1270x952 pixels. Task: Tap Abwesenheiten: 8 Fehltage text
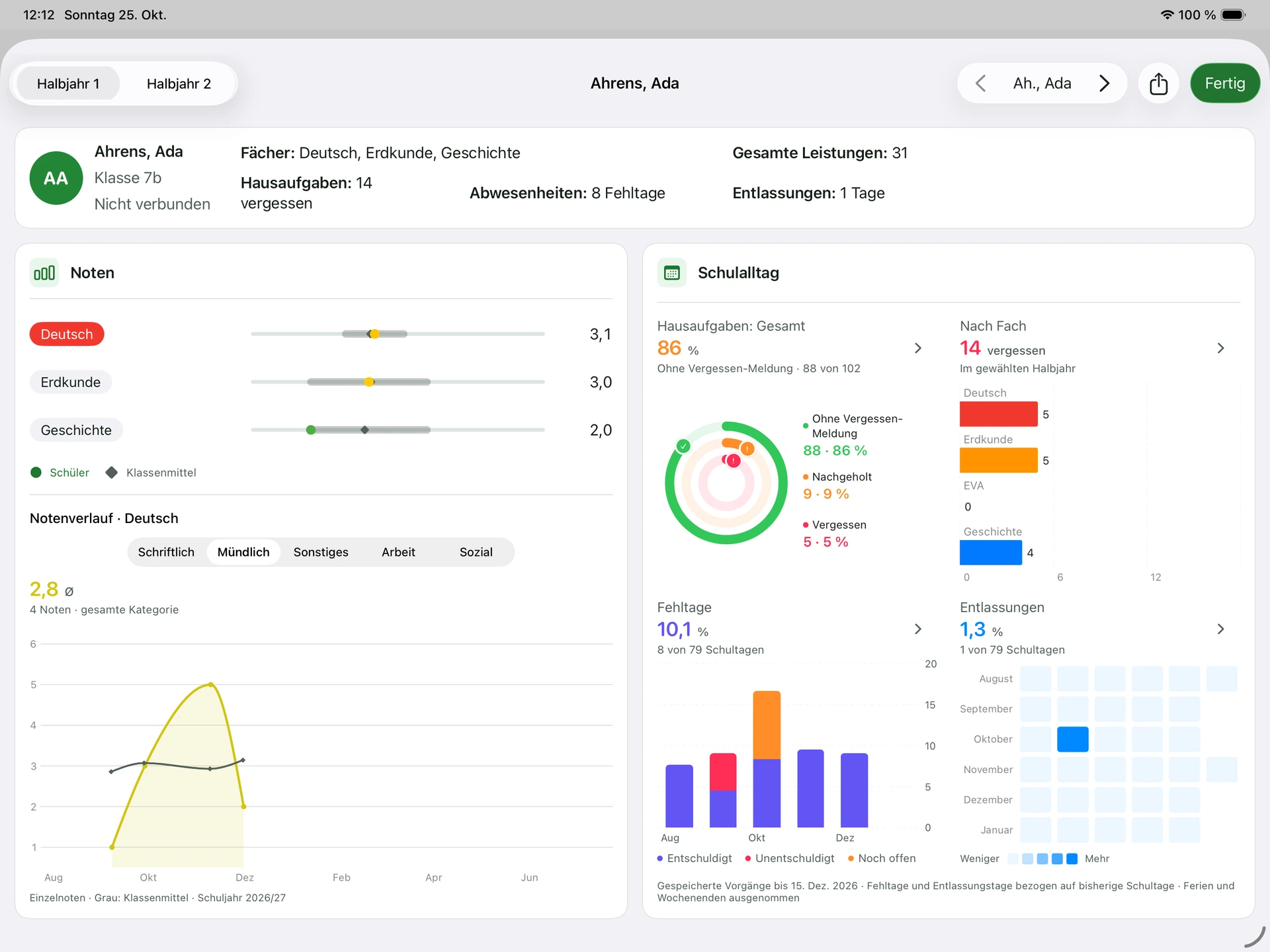tap(567, 193)
